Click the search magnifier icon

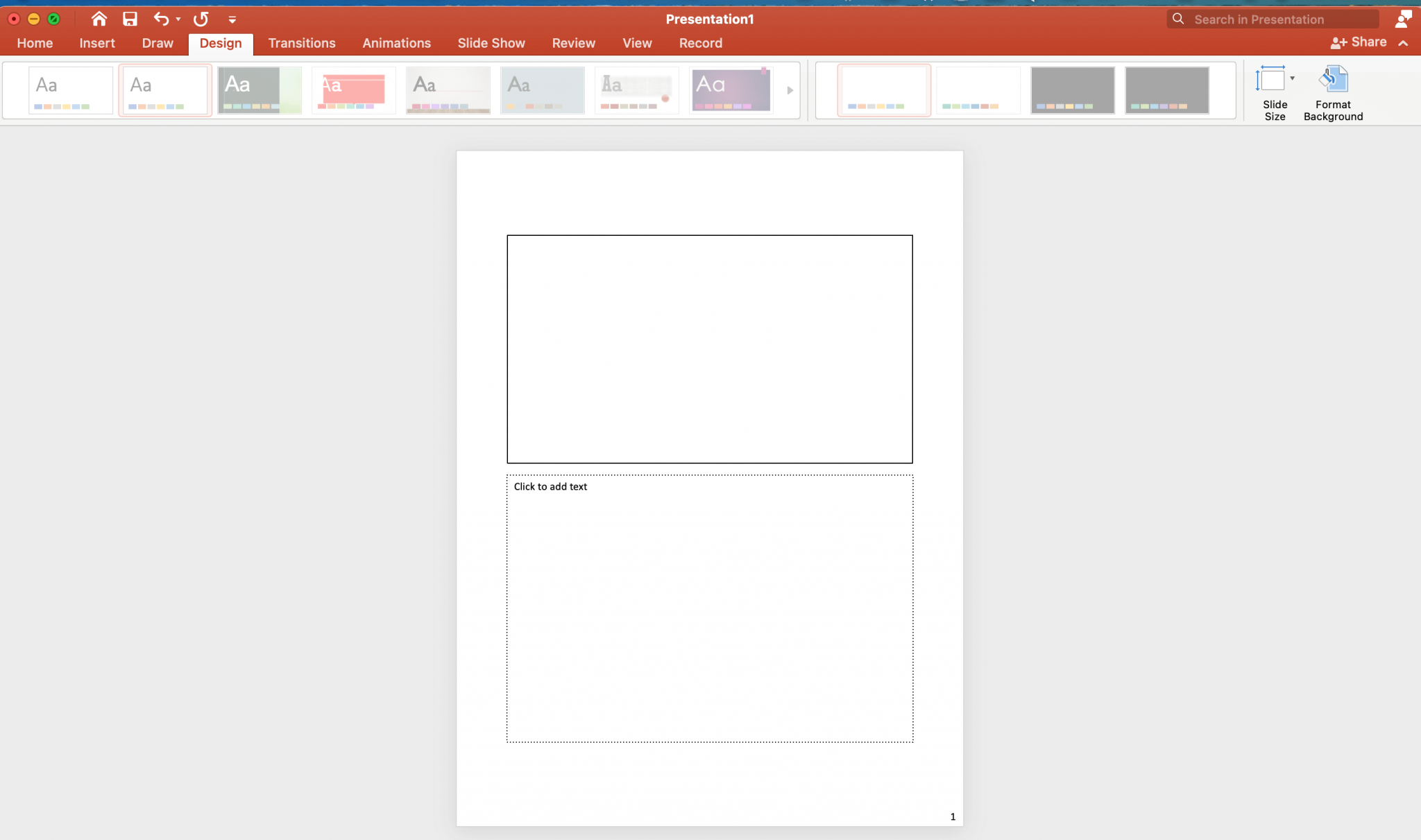pyautogui.click(x=1177, y=19)
